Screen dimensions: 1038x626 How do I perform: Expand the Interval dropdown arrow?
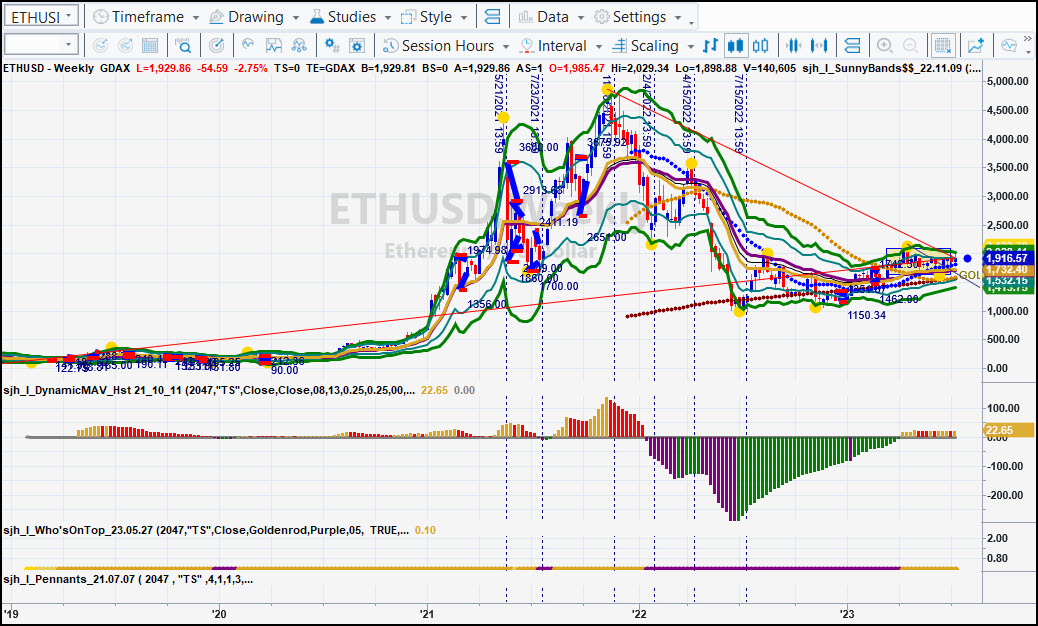[598, 46]
